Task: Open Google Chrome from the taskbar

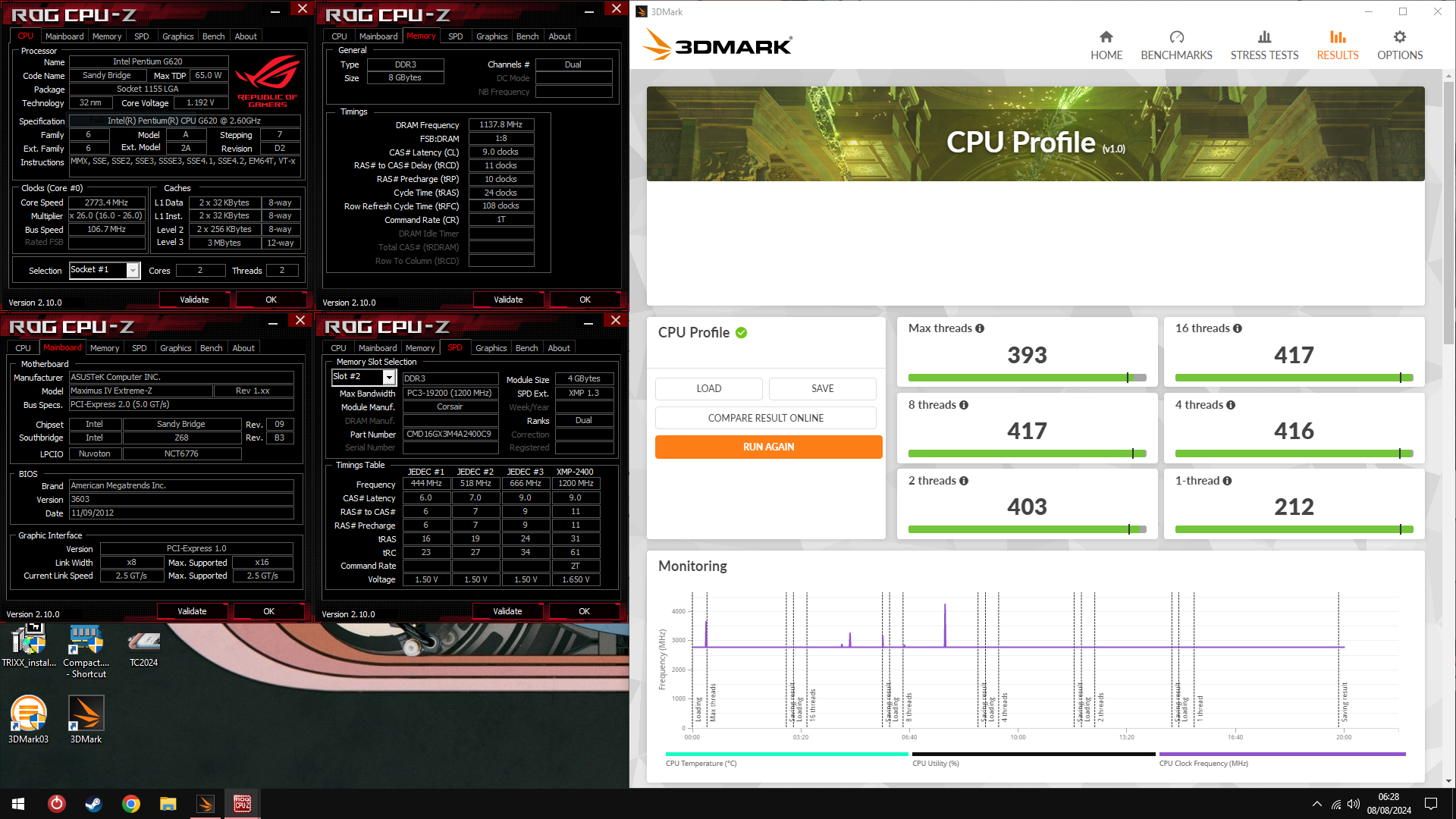Action: (x=130, y=804)
